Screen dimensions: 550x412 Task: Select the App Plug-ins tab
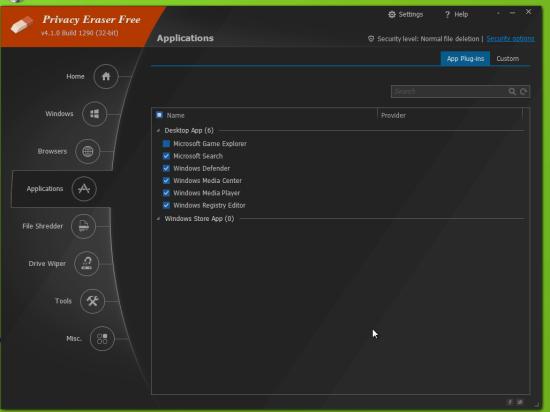(x=465, y=59)
